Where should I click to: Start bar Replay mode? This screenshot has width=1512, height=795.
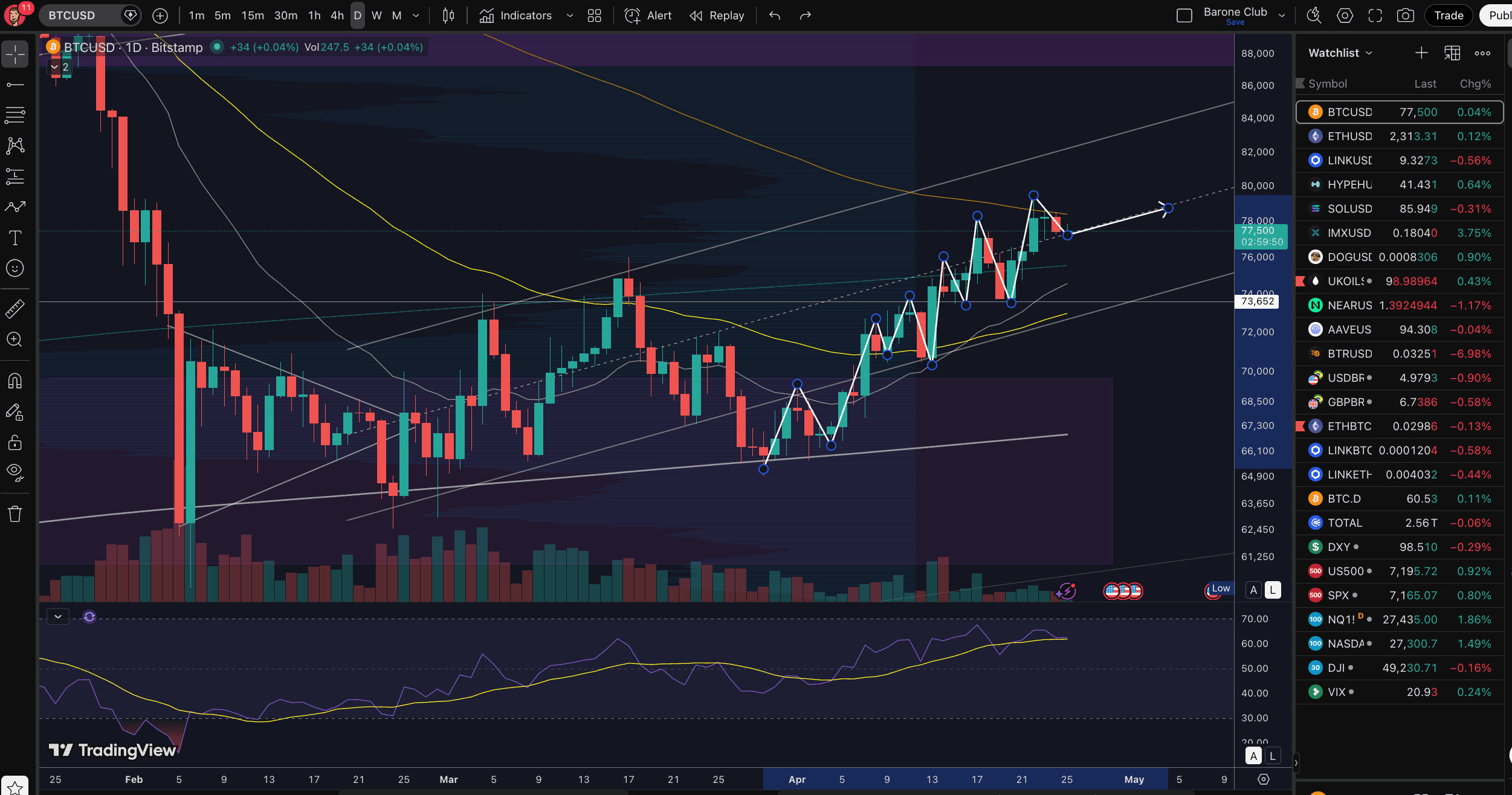(x=717, y=16)
